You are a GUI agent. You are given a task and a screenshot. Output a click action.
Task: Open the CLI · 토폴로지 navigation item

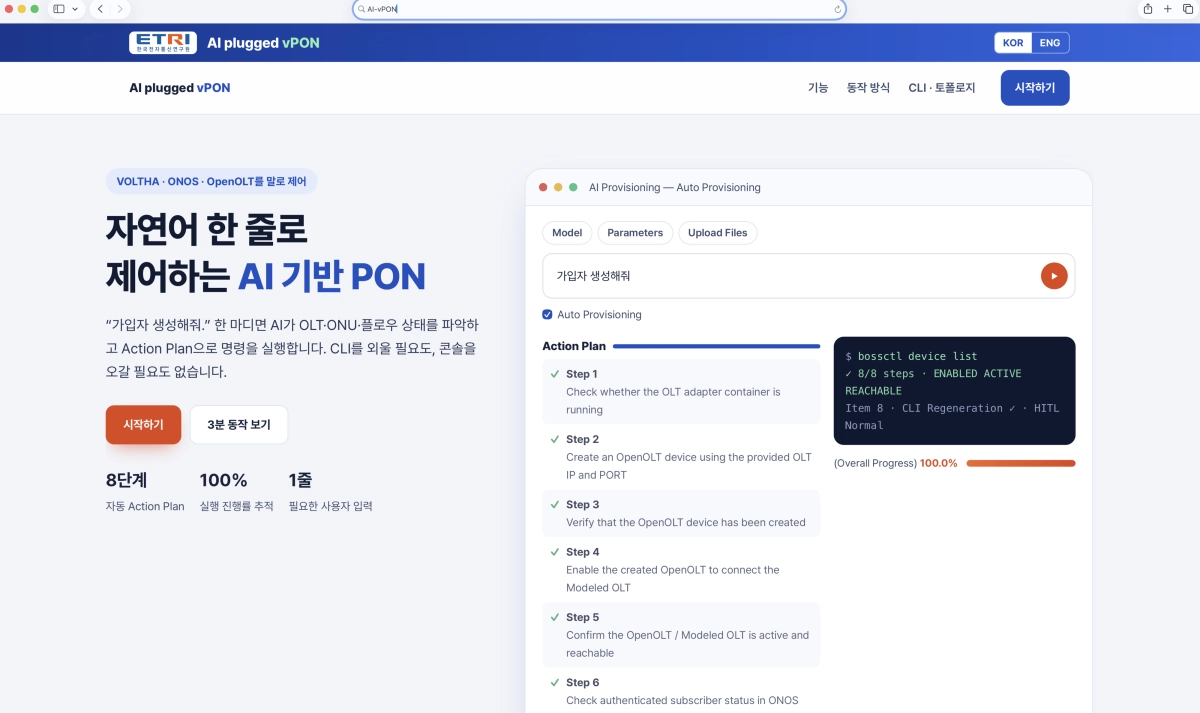(x=942, y=88)
